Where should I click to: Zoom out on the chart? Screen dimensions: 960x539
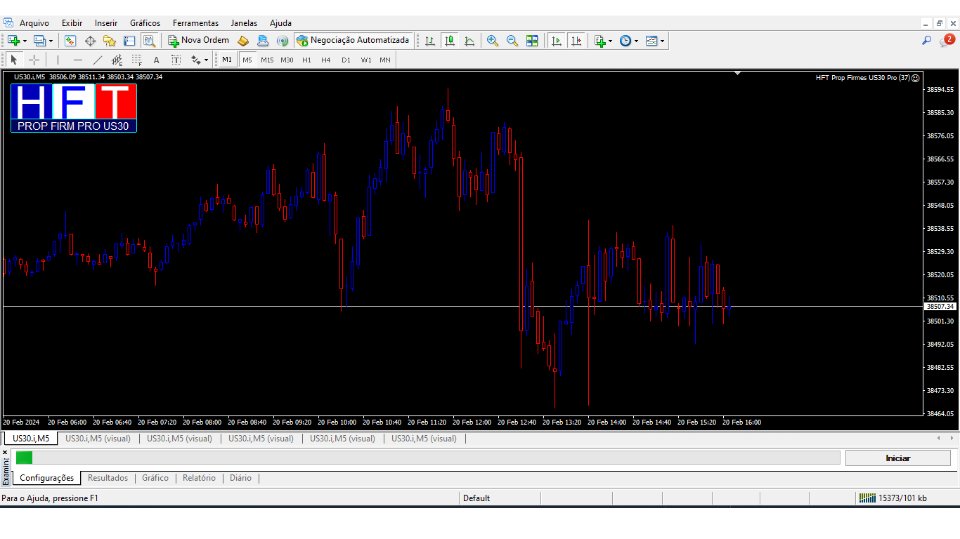tap(512, 41)
